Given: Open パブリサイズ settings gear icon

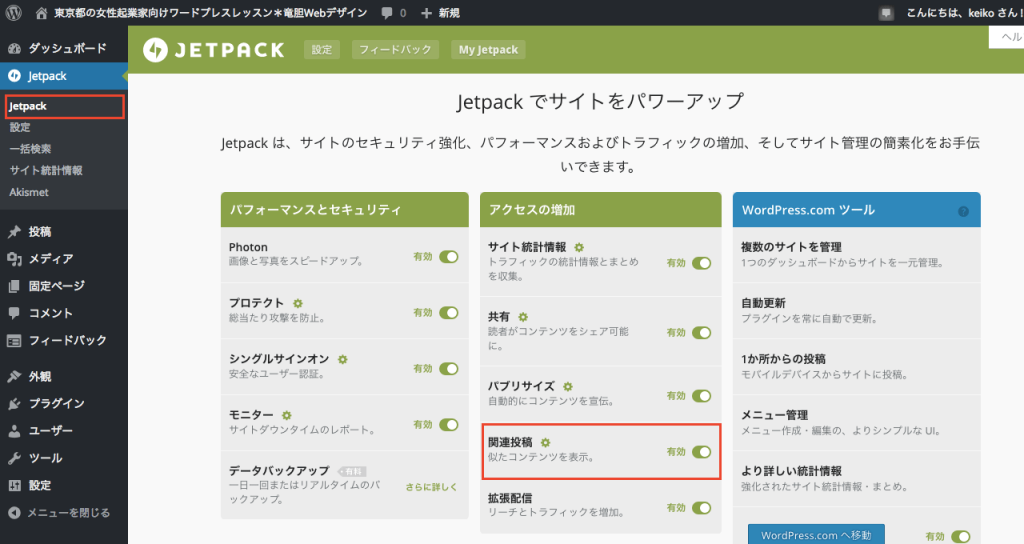Looking at the screenshot, I should pyautogui.click(x=568, y=387).
